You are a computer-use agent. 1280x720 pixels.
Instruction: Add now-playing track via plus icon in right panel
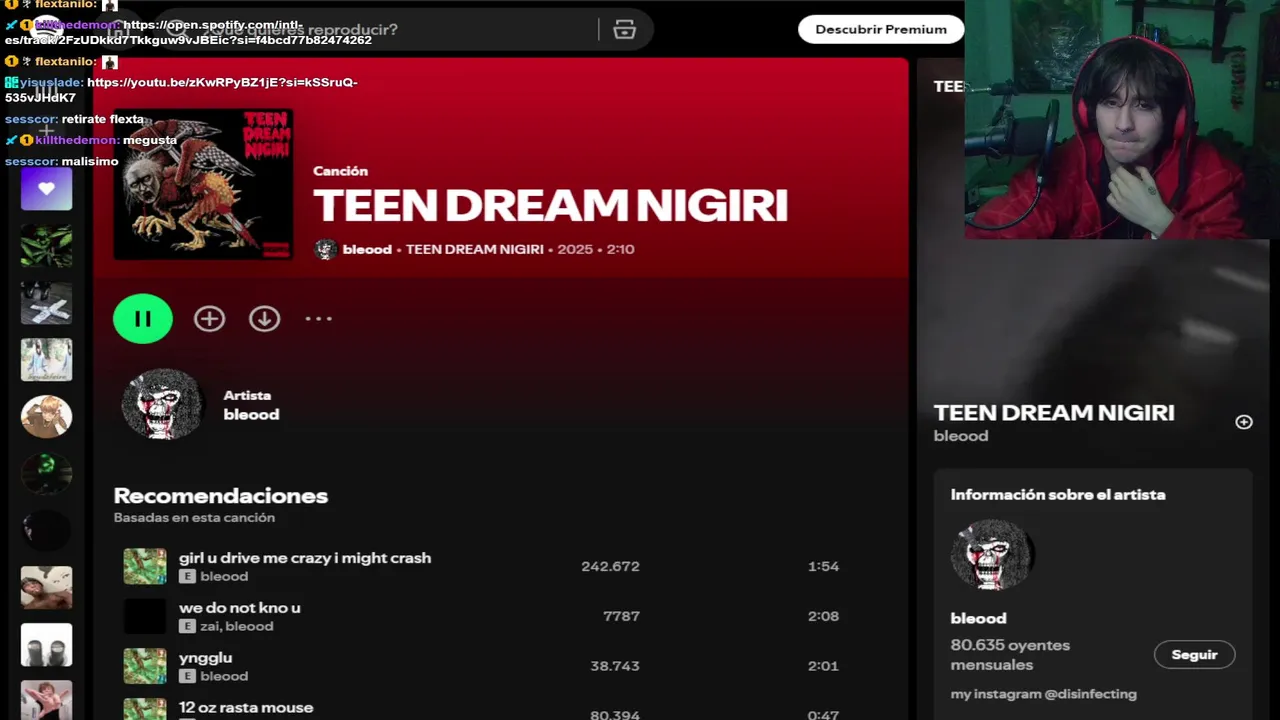1244,422
